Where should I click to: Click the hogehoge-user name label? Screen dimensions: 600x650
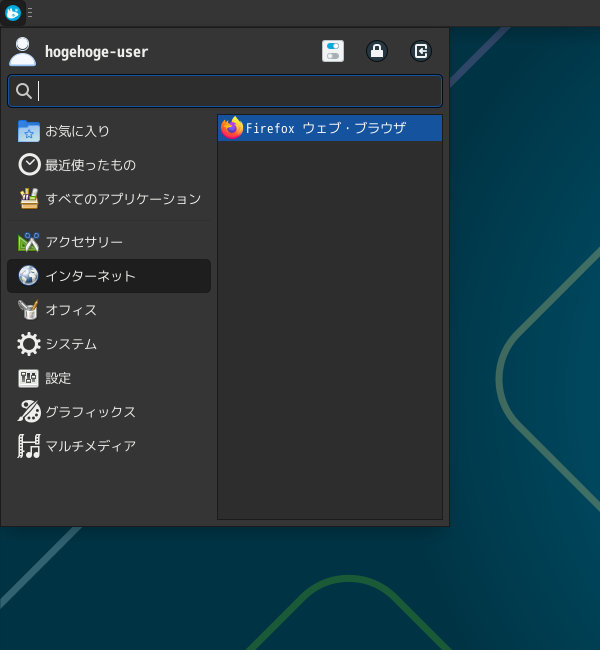coord(96,52)
